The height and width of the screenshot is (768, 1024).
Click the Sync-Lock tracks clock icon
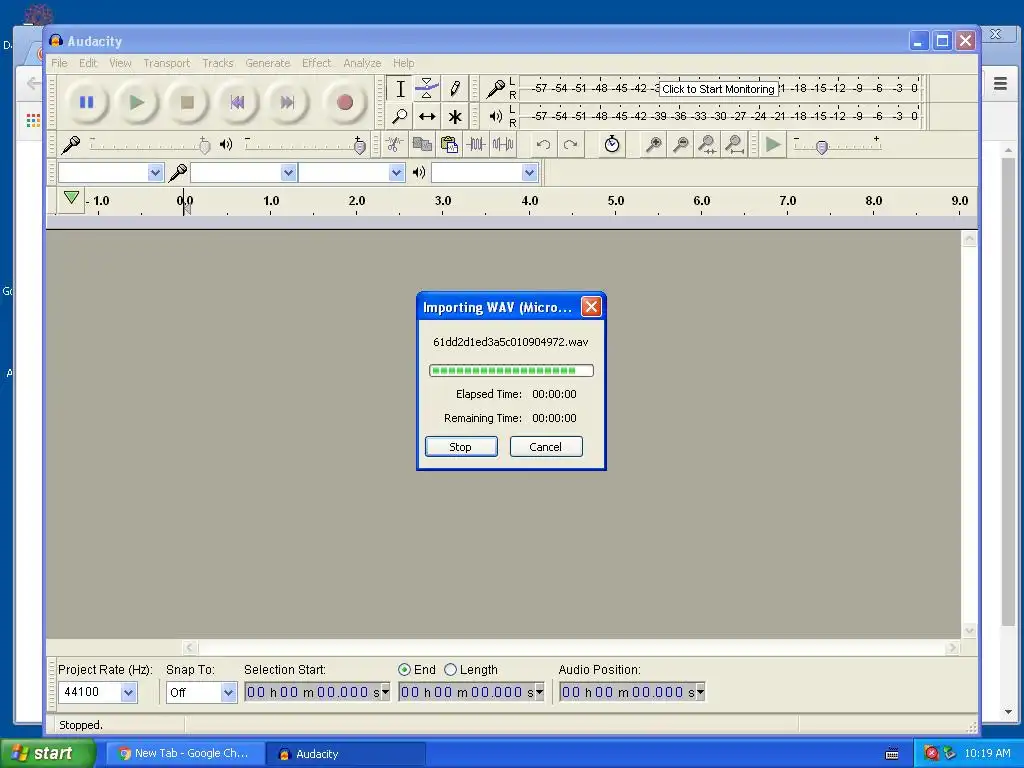(x=612, y=144)
